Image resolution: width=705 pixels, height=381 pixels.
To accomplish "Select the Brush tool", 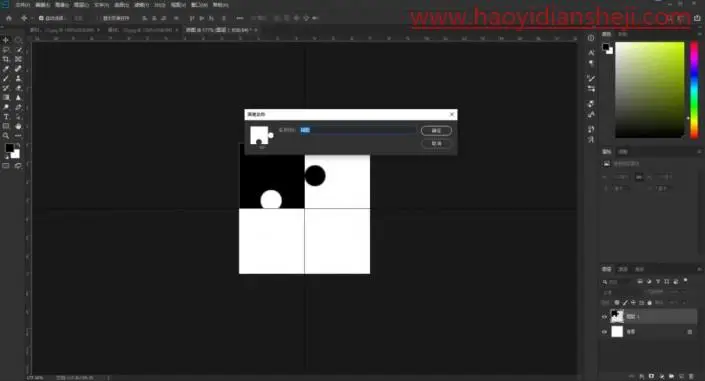I will (6, 78).
